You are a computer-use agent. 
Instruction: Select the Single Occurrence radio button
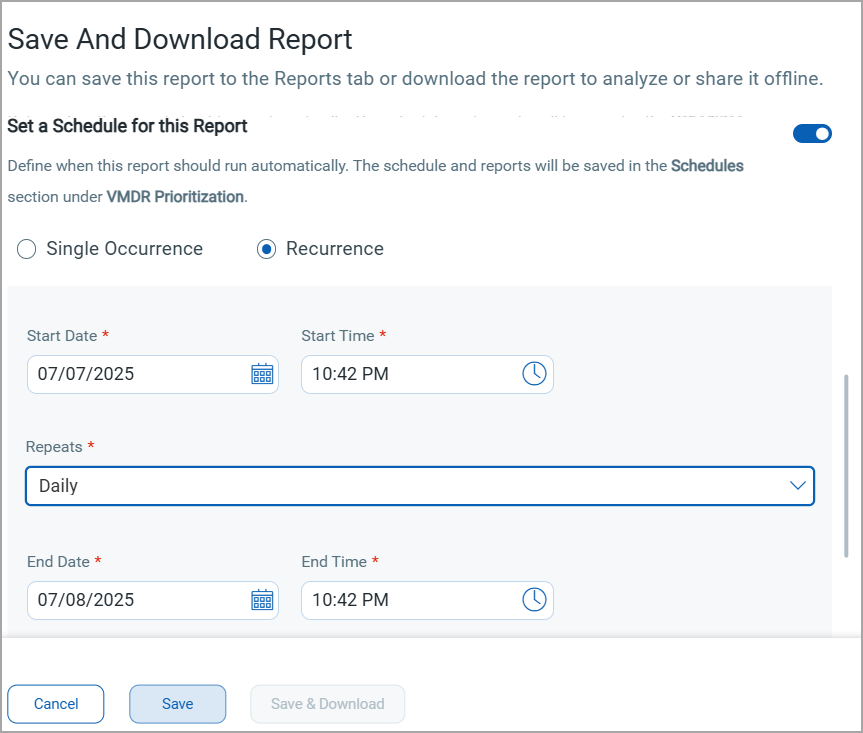click(27, 249)
